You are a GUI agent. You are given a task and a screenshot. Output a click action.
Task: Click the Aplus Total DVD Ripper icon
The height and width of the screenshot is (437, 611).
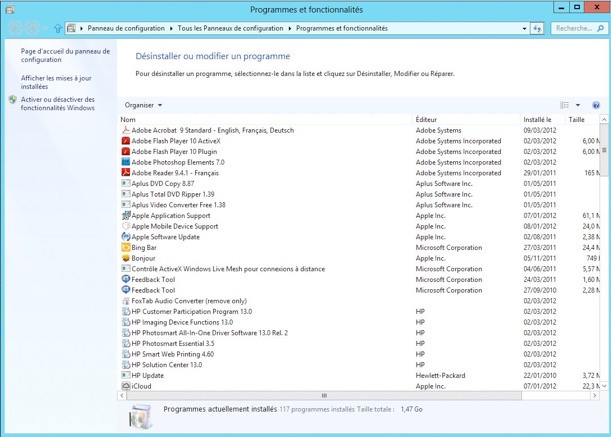[x=126, y=194]
